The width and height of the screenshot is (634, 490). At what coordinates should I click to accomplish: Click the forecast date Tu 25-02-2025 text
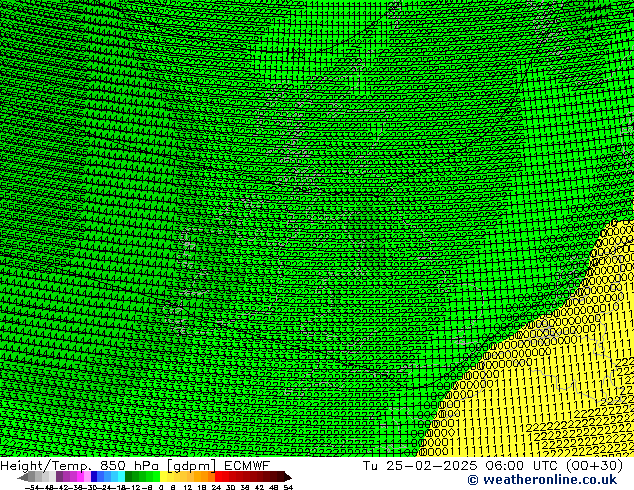pyautogui.click(x=420, y=466)
